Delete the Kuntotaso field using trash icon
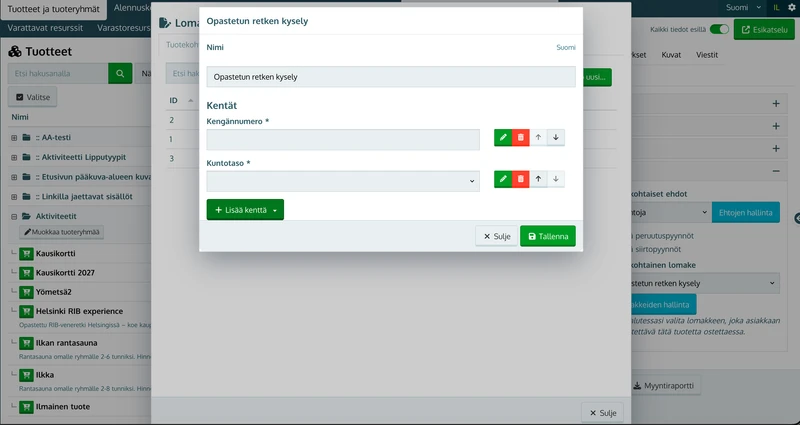This screenshot has height=425, width=800. [x=520, y=179]
